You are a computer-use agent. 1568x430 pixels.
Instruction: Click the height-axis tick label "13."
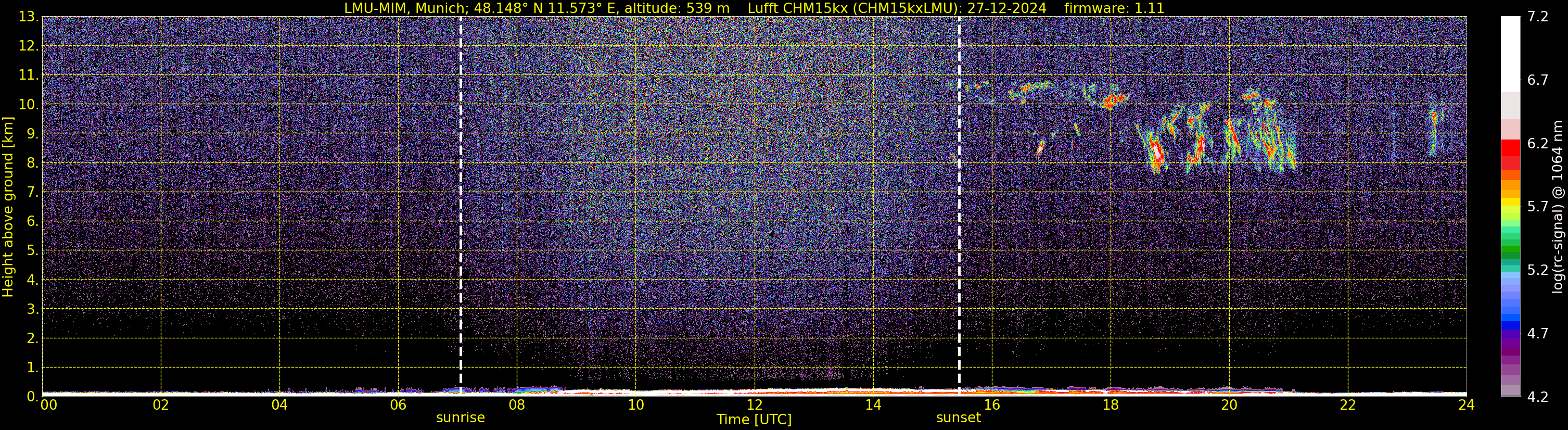point(29,17)
